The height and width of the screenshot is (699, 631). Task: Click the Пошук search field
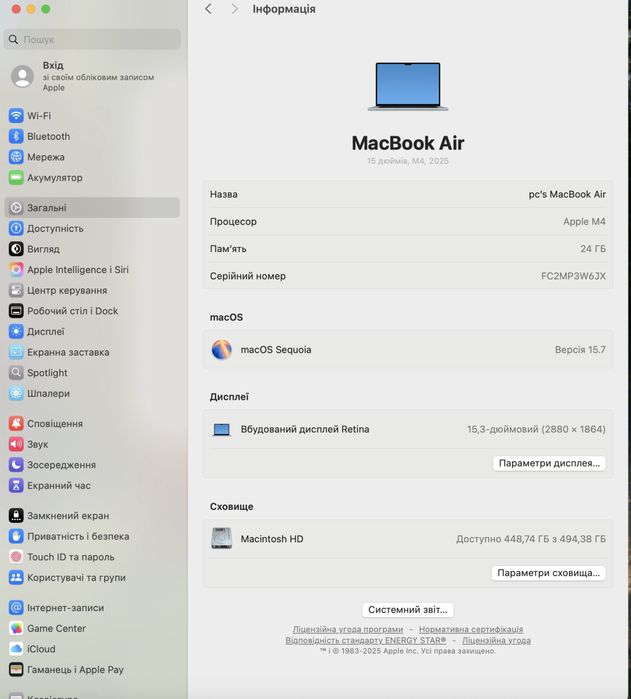click(x=92, y=39)
